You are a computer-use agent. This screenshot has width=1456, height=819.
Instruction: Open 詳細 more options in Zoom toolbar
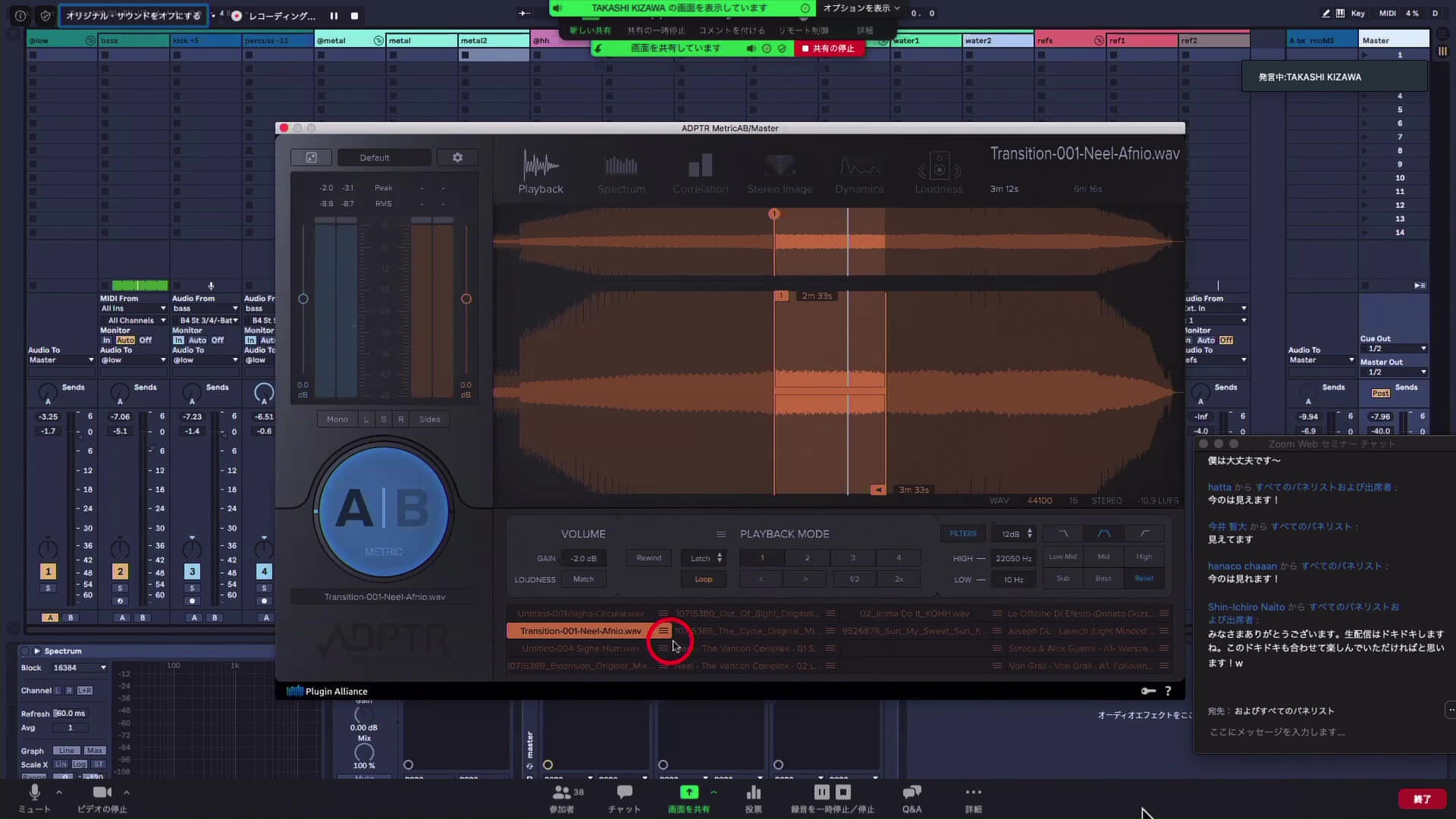(x=973, y=799)
